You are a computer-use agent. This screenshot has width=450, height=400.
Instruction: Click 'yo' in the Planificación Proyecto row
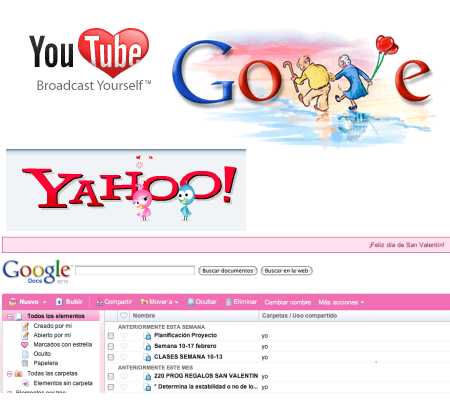click(x=265, y=336)
